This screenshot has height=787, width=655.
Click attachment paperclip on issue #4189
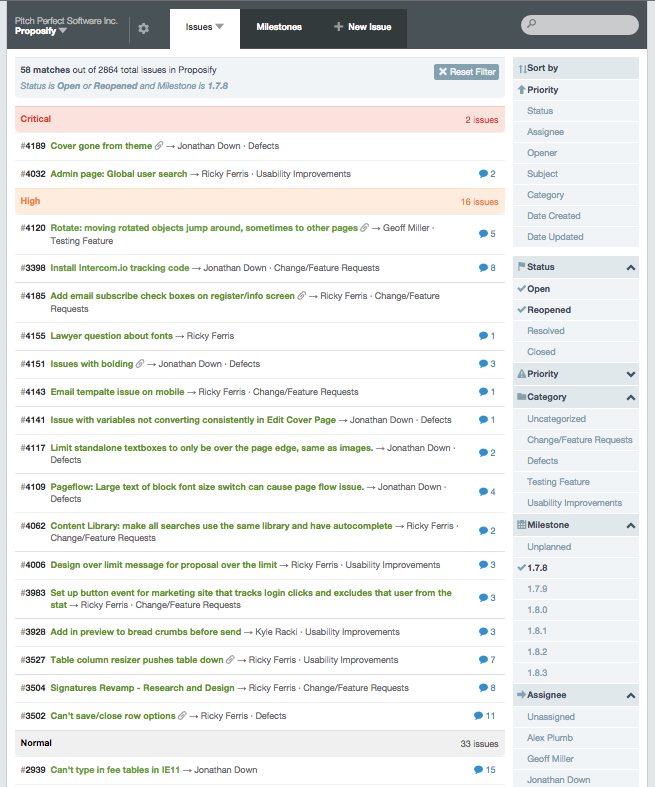click(x=159, y=146)
